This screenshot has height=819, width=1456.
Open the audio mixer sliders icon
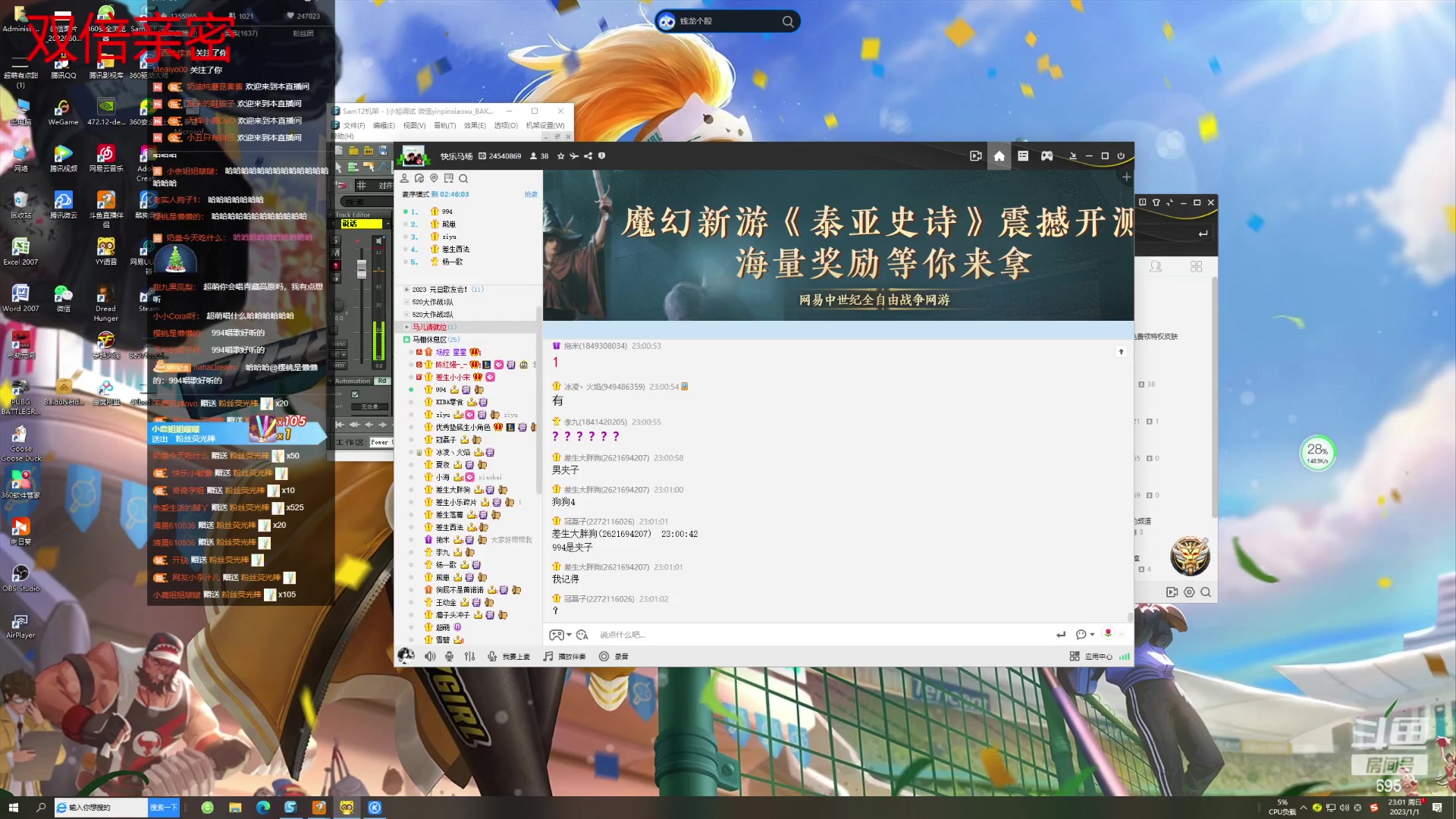click(x=469, y=656)
